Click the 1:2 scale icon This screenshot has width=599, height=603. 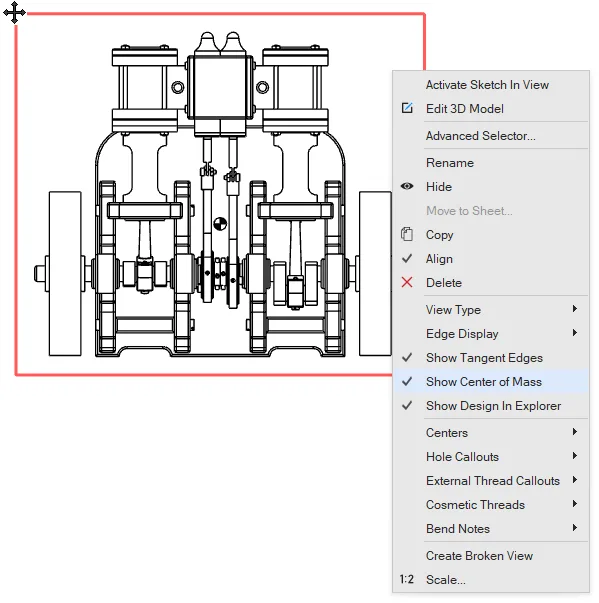406,579
